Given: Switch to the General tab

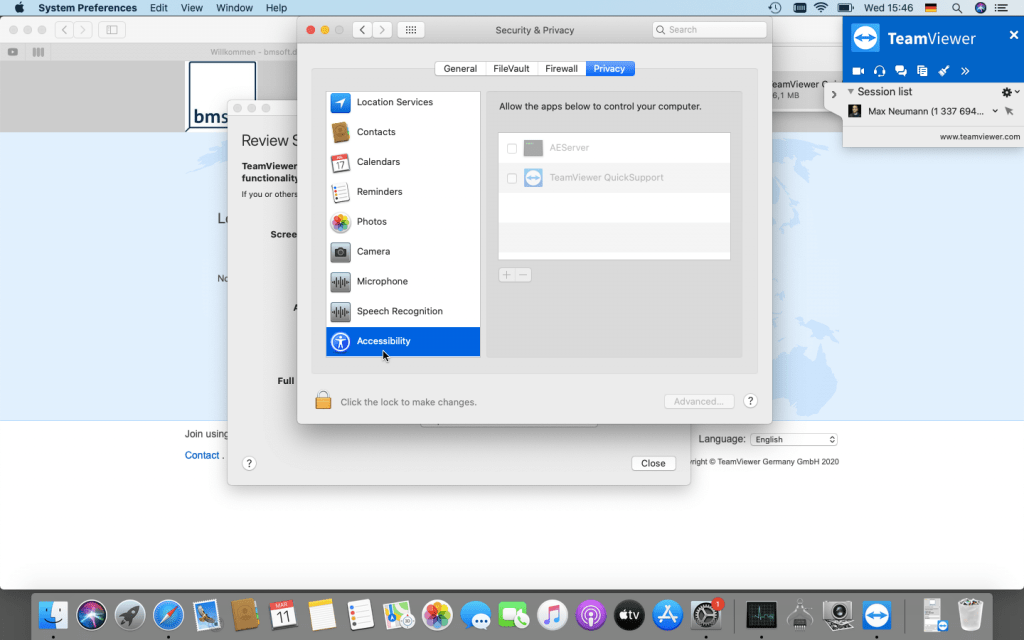Looking at the screenshot, I should [460, 69].
